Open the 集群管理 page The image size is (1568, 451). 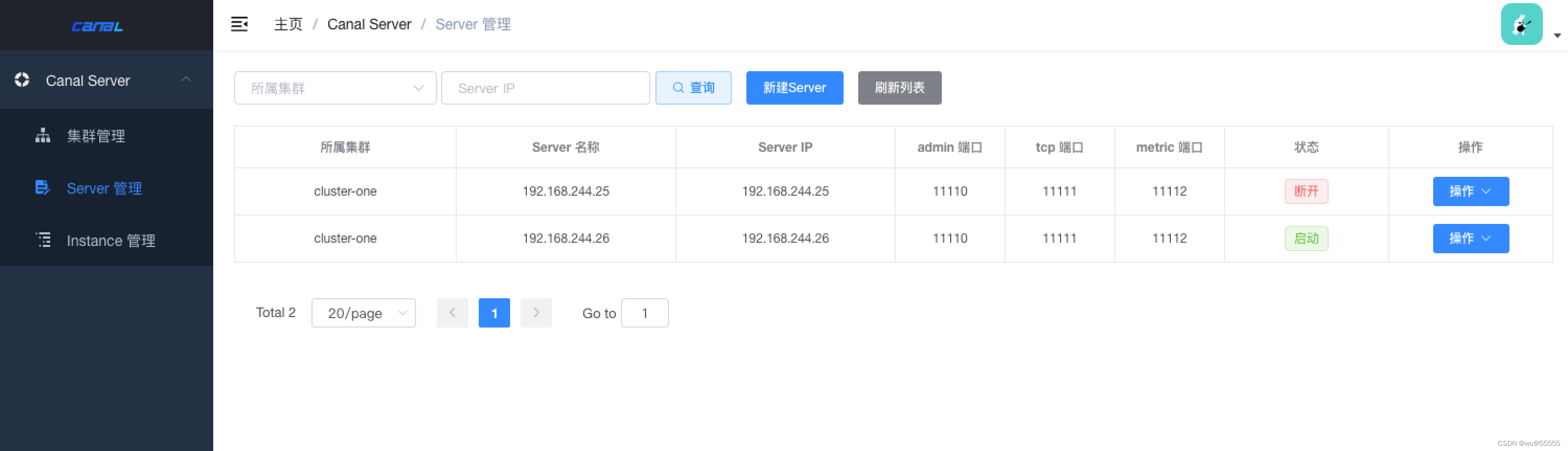point(107,136)
